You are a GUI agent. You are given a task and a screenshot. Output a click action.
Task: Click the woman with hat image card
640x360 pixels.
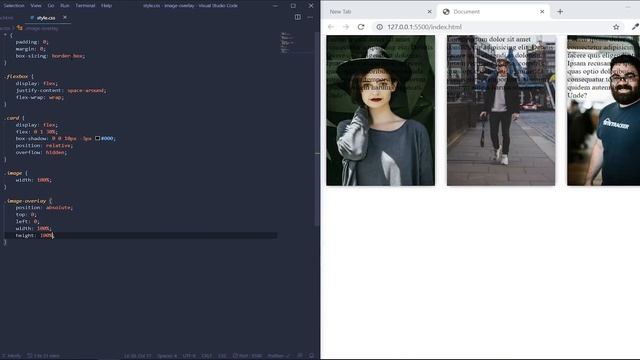380,110
